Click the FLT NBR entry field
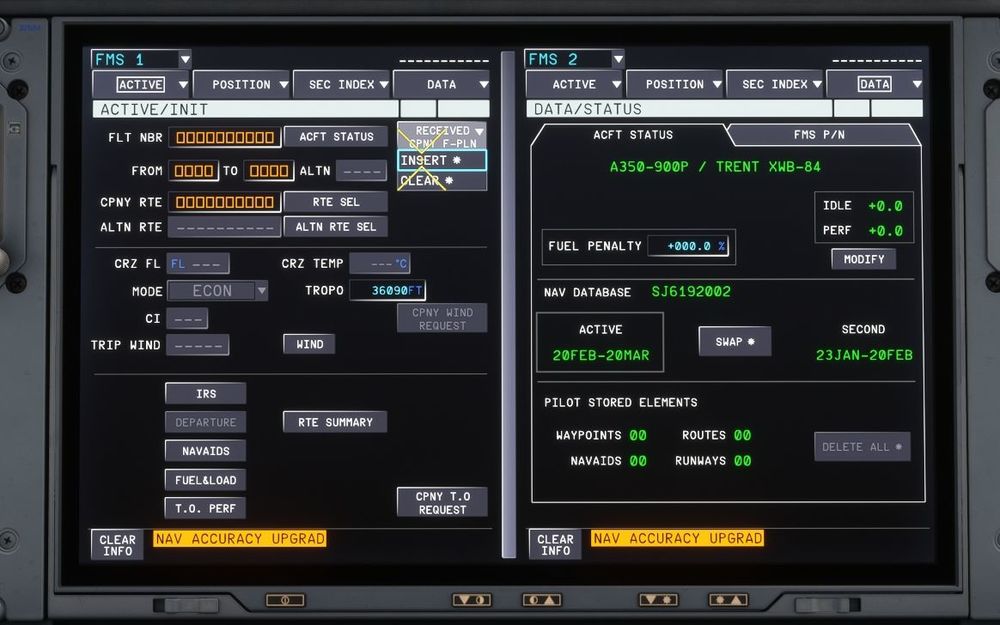1000x625 pixels. [x=224, y=137]
